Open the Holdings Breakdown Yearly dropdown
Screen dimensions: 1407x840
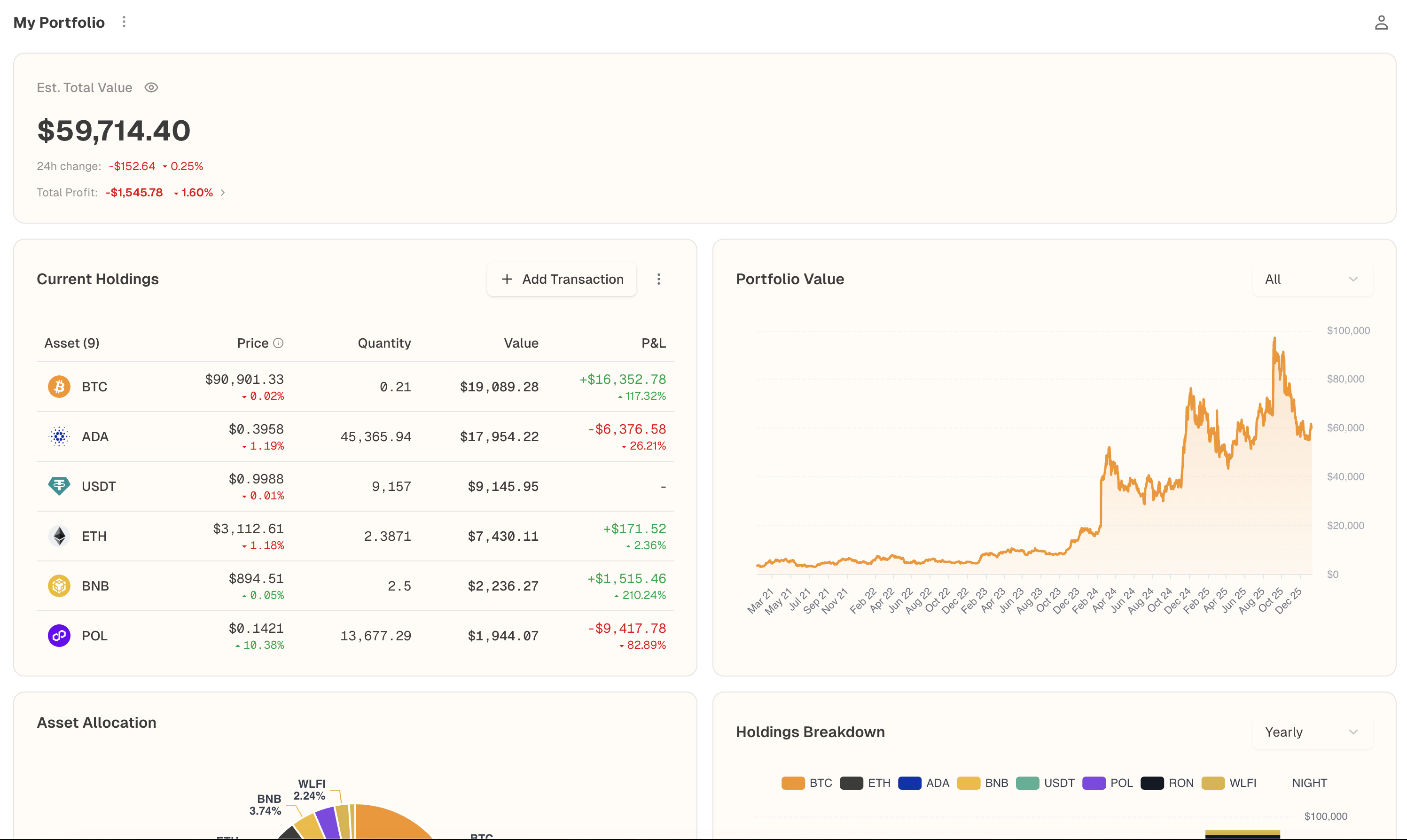coord(1312,732)
